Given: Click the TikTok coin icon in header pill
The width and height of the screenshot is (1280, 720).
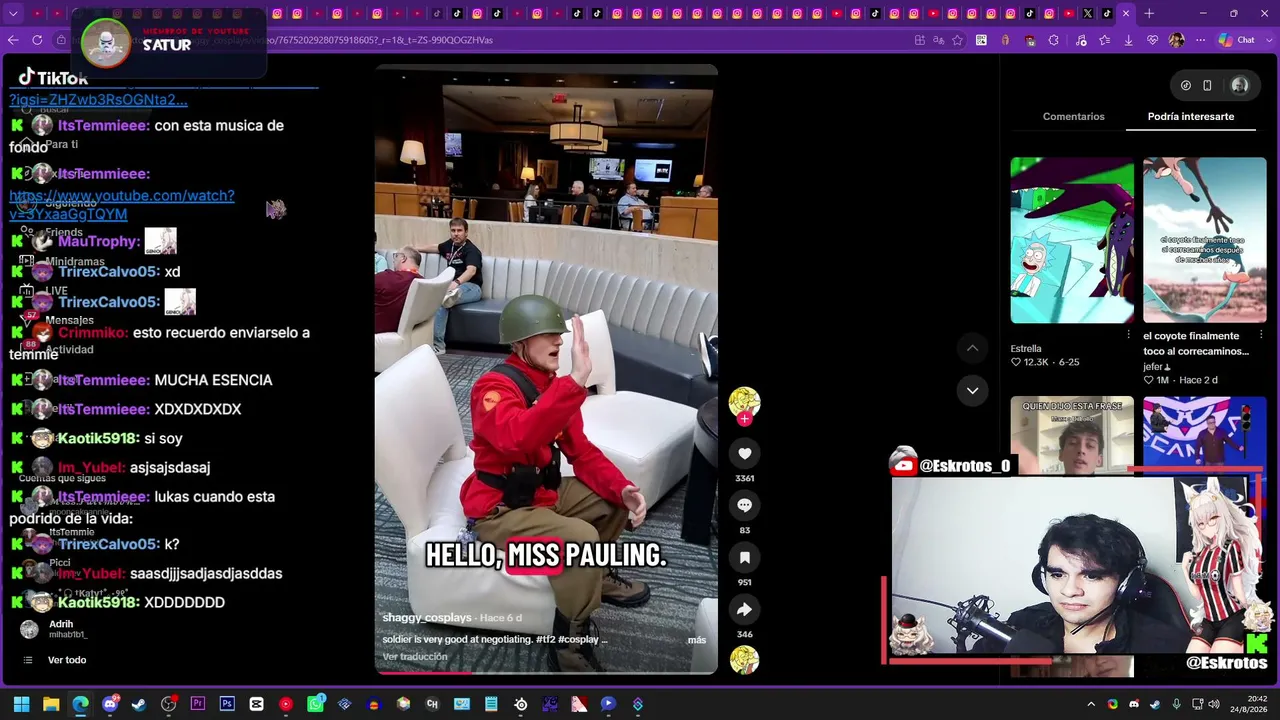Looking at the screenshot, I should click(x=1186, y=86).
